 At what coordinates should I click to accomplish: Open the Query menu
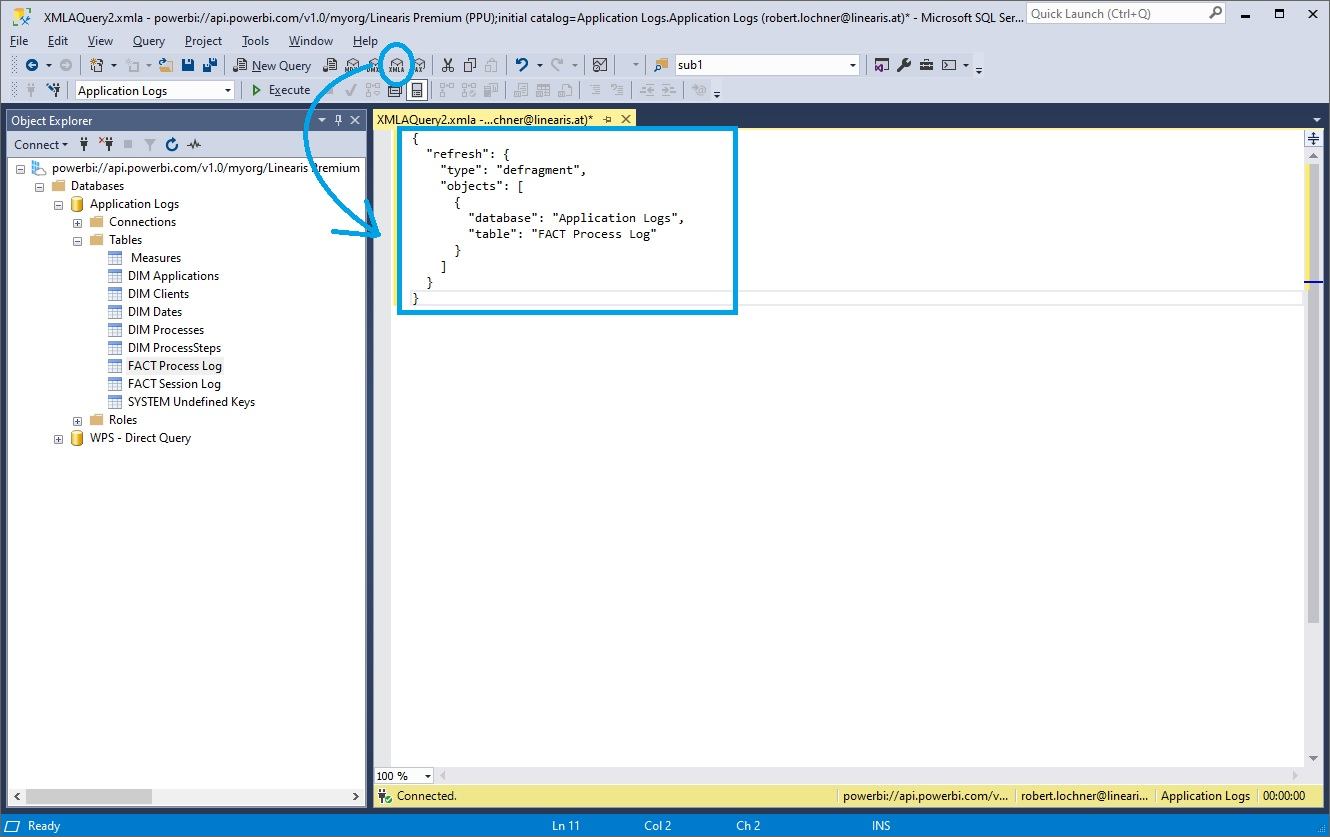click(148, 41)
